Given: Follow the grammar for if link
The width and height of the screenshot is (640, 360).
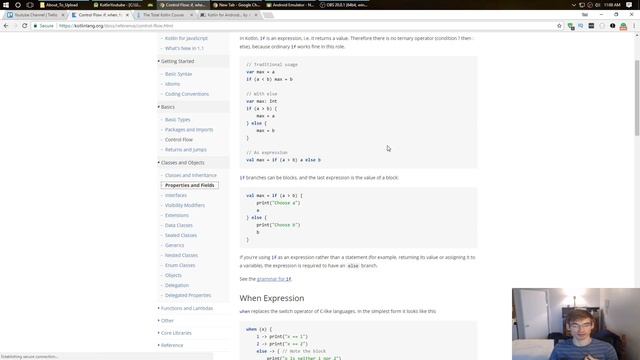Looking at the screenshot, I should (274, 279).
